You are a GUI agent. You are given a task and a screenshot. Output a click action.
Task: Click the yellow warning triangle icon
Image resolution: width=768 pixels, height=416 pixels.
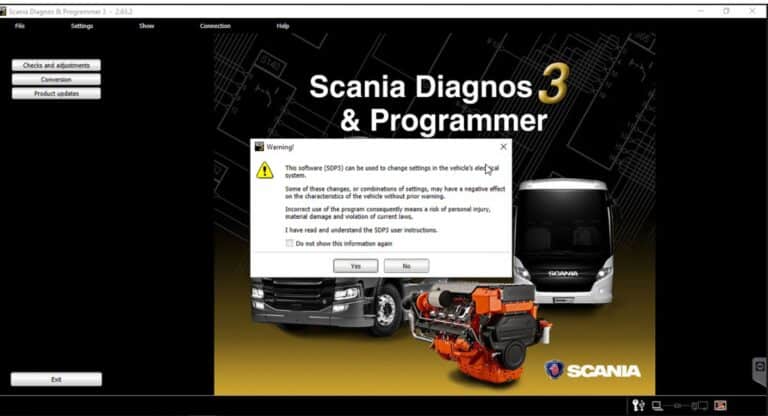264,171
